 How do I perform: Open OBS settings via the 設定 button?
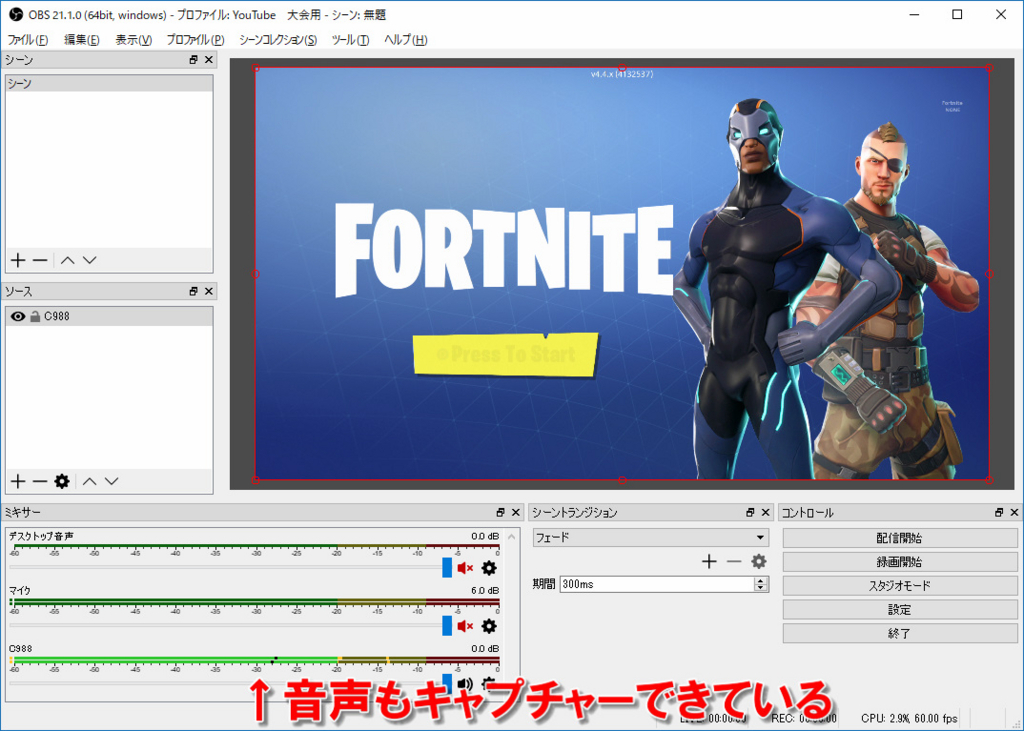(898, 609)
